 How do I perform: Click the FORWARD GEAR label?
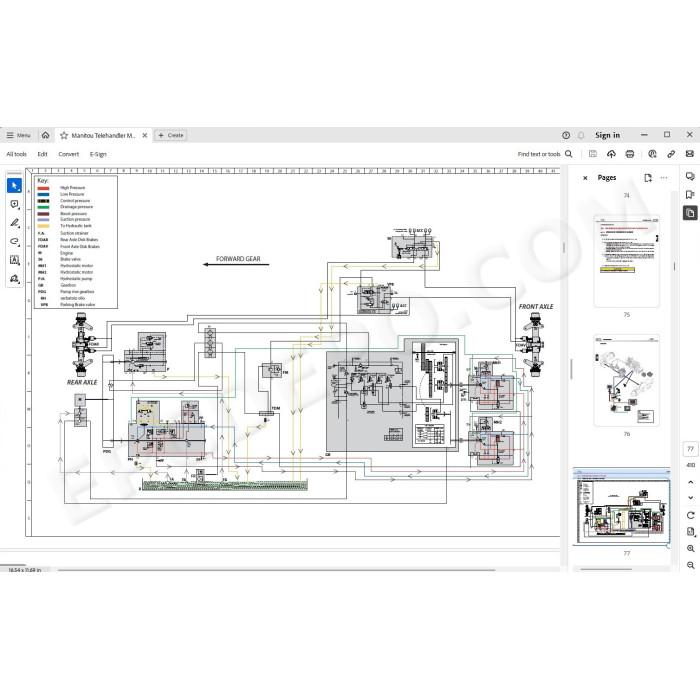pyautogui.click(x=238, y=259)
